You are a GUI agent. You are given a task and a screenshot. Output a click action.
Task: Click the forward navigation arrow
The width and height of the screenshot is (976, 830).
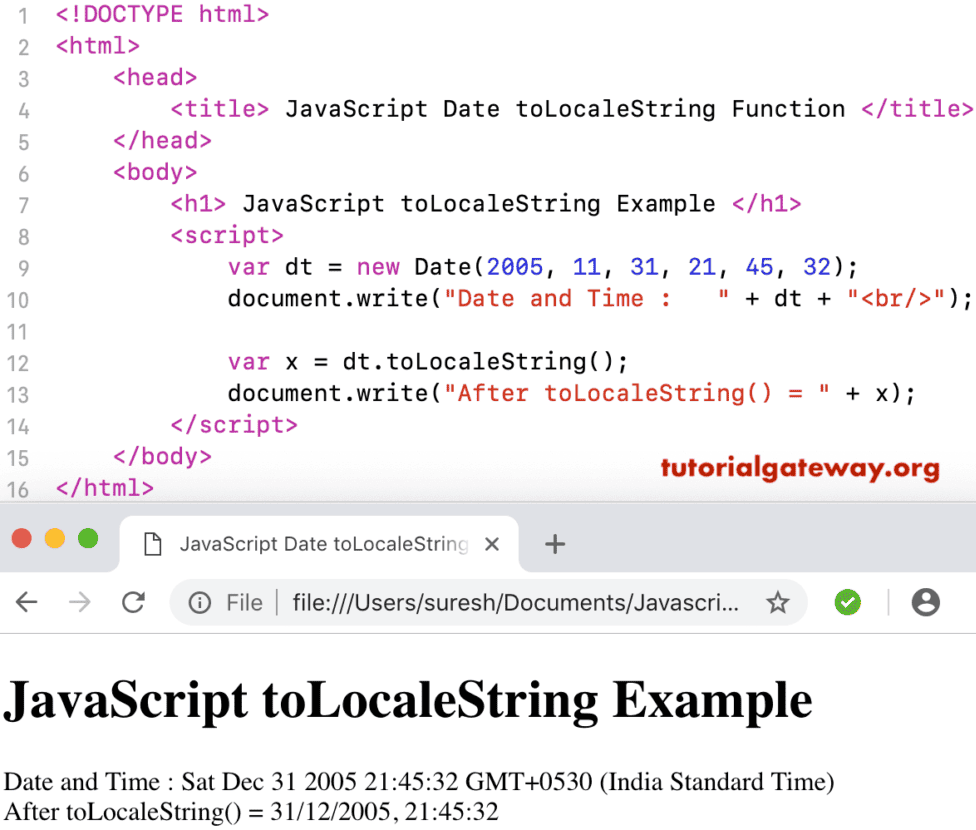tap(80, 602)
